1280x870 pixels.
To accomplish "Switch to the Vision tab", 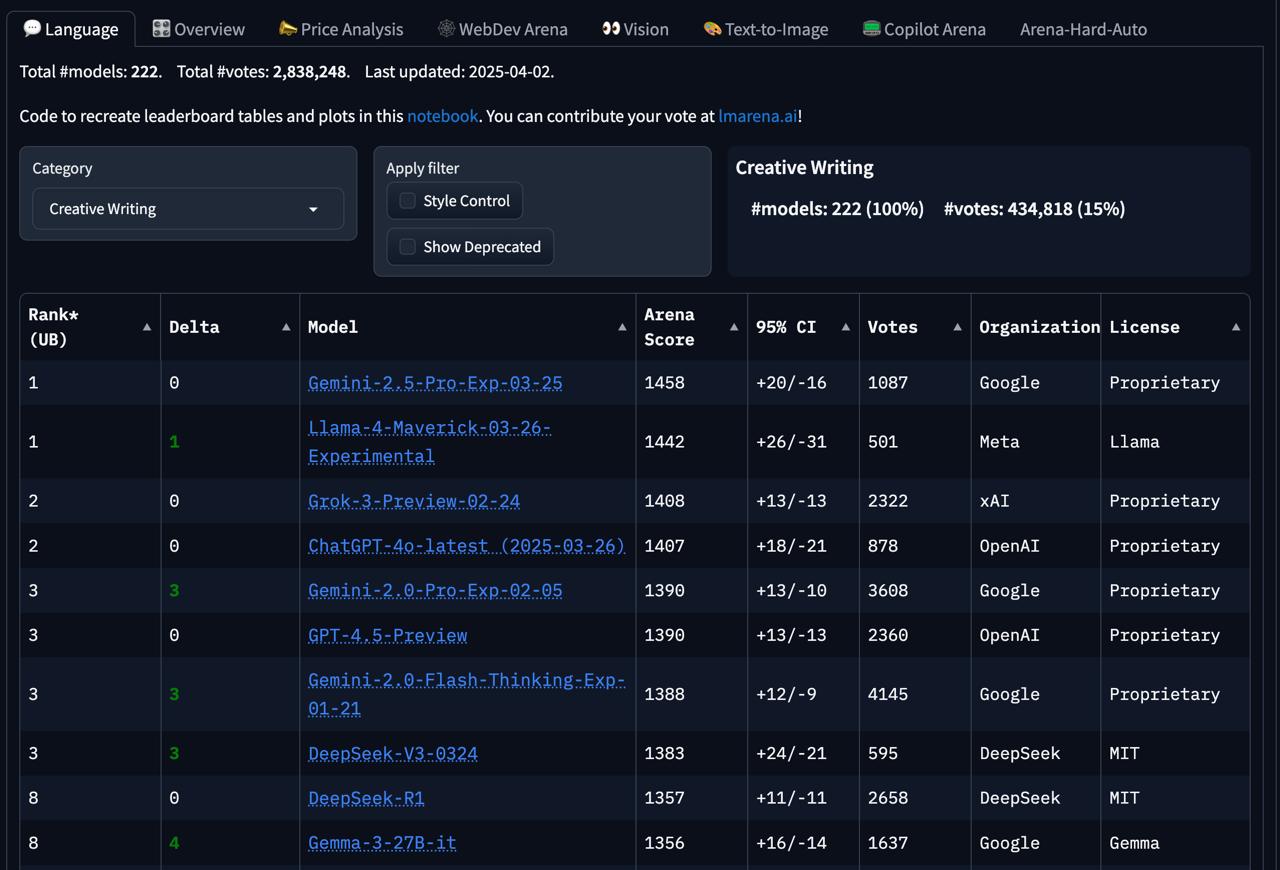I will (635, 29).
